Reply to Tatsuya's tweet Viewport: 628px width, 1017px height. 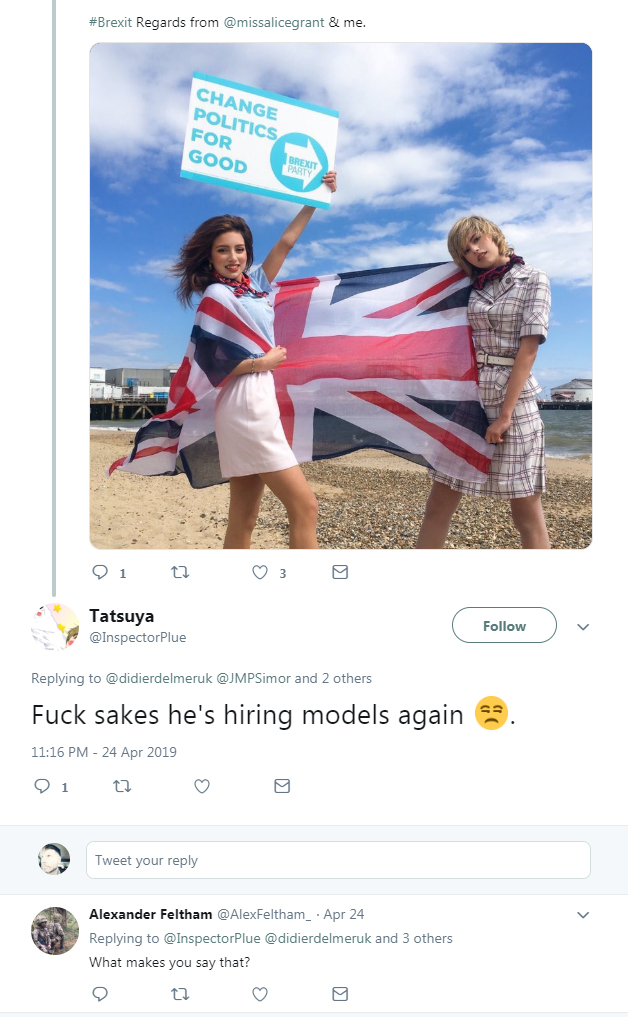coord(42,787)
